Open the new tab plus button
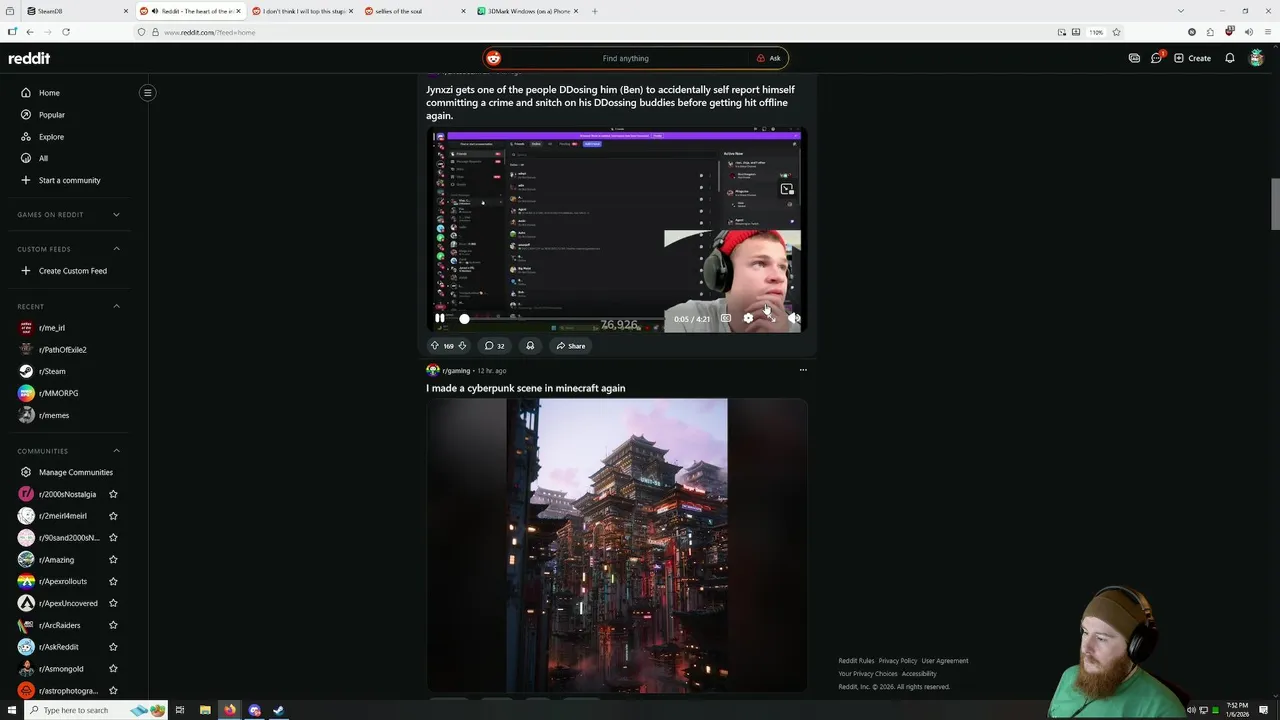Image resolution: width=1280 pixels, height=720 pixels. (594, 11)
